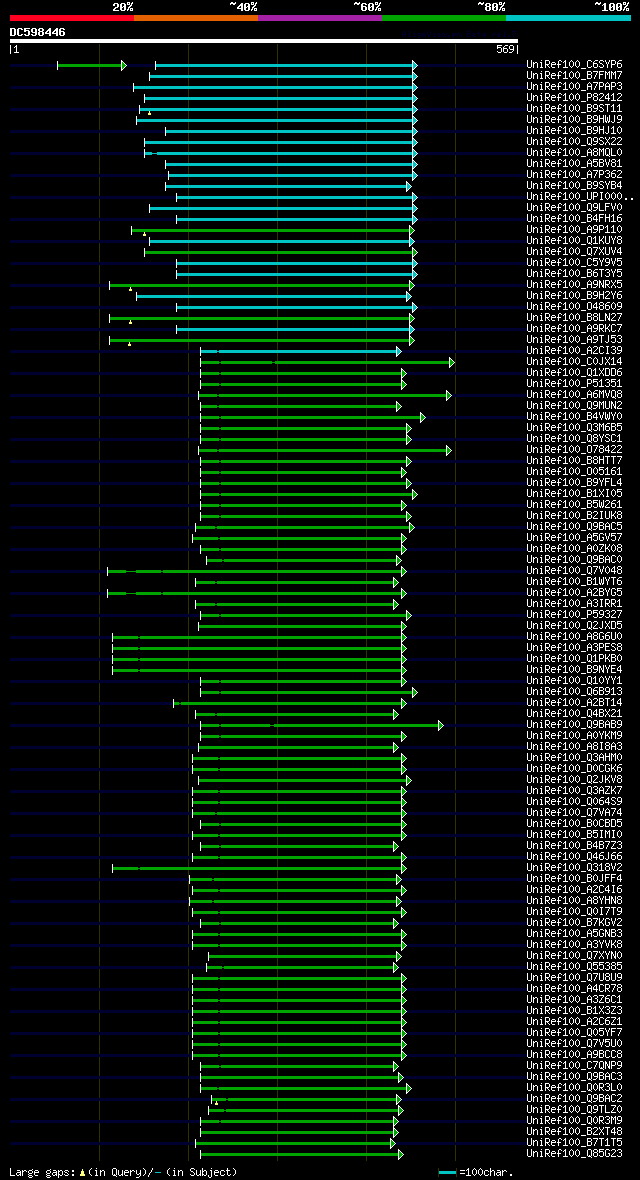Click the purple ~60% identity legend segment
Viewport: 640px width, 1180px height.
click(320, 17)
